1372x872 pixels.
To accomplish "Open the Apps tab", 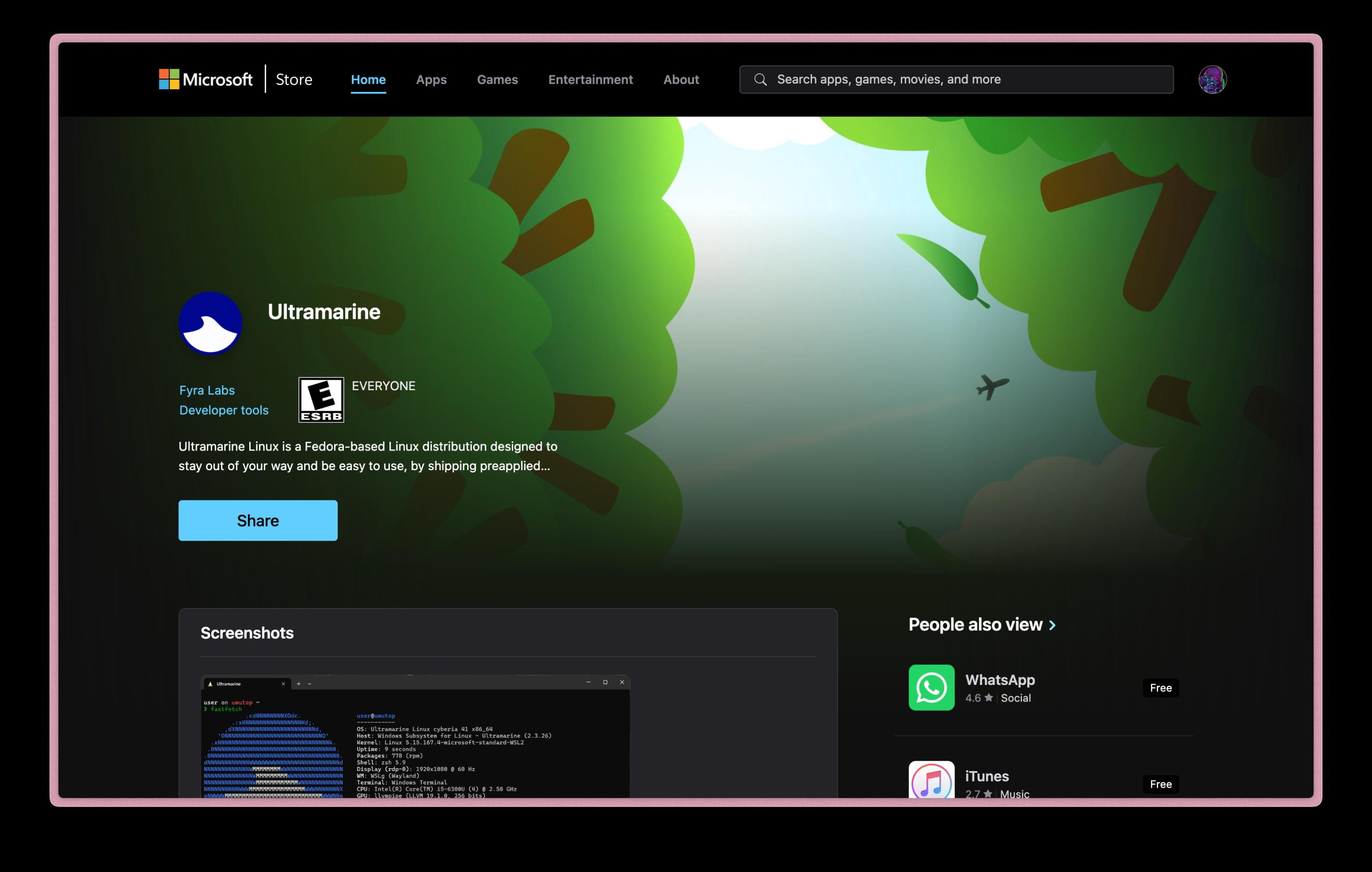I will [431, 79].
